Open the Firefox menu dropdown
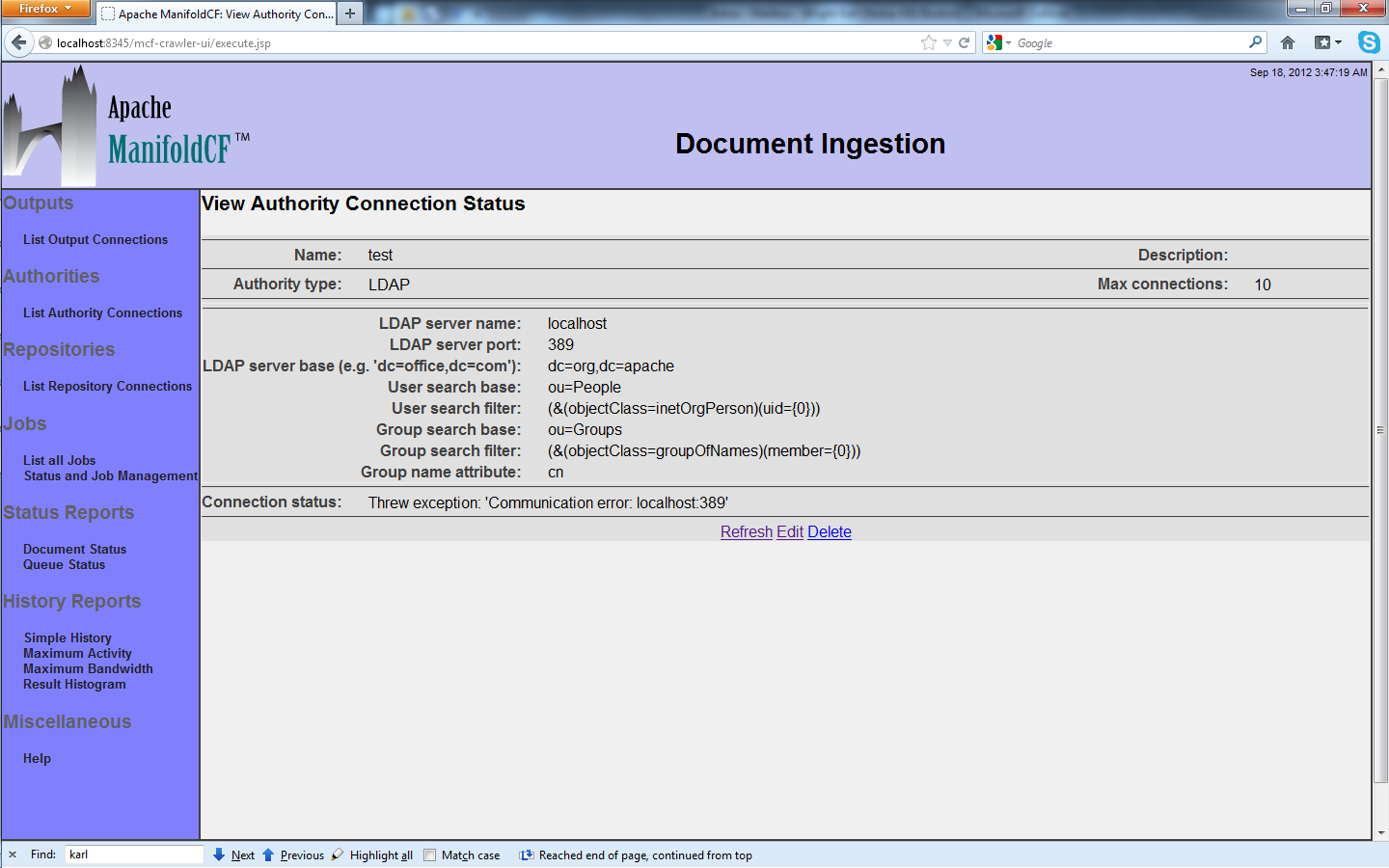 tap(45, 9)
